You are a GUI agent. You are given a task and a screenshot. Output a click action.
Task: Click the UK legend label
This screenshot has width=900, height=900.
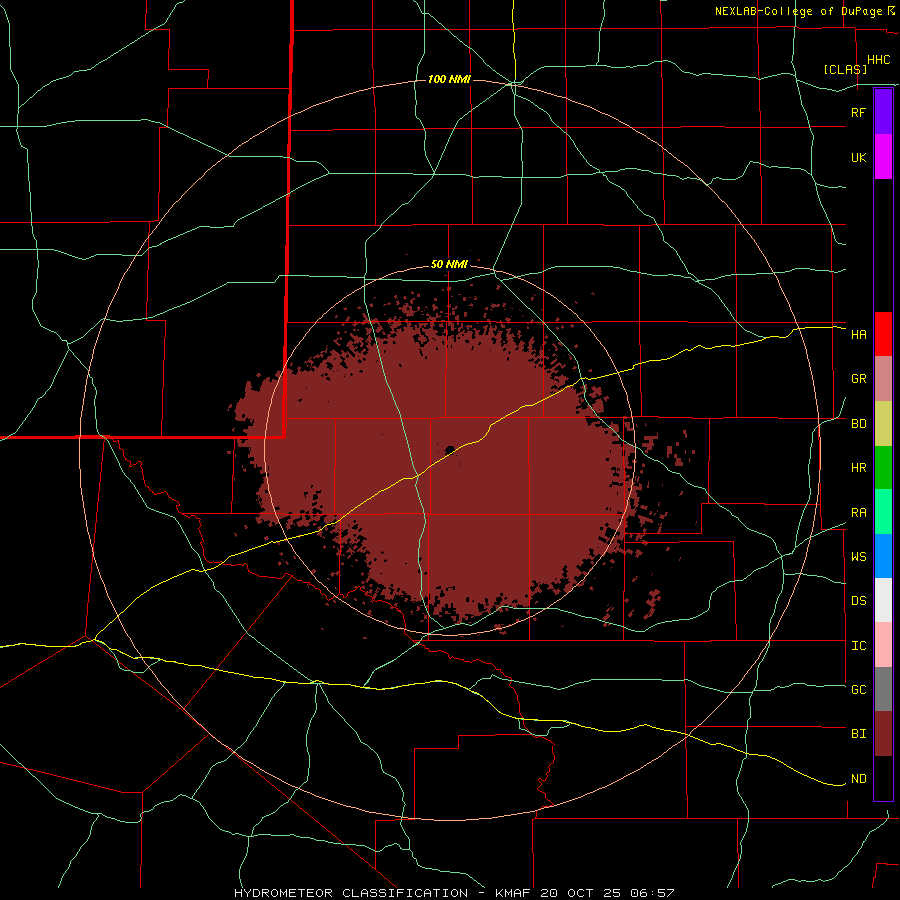858,157
